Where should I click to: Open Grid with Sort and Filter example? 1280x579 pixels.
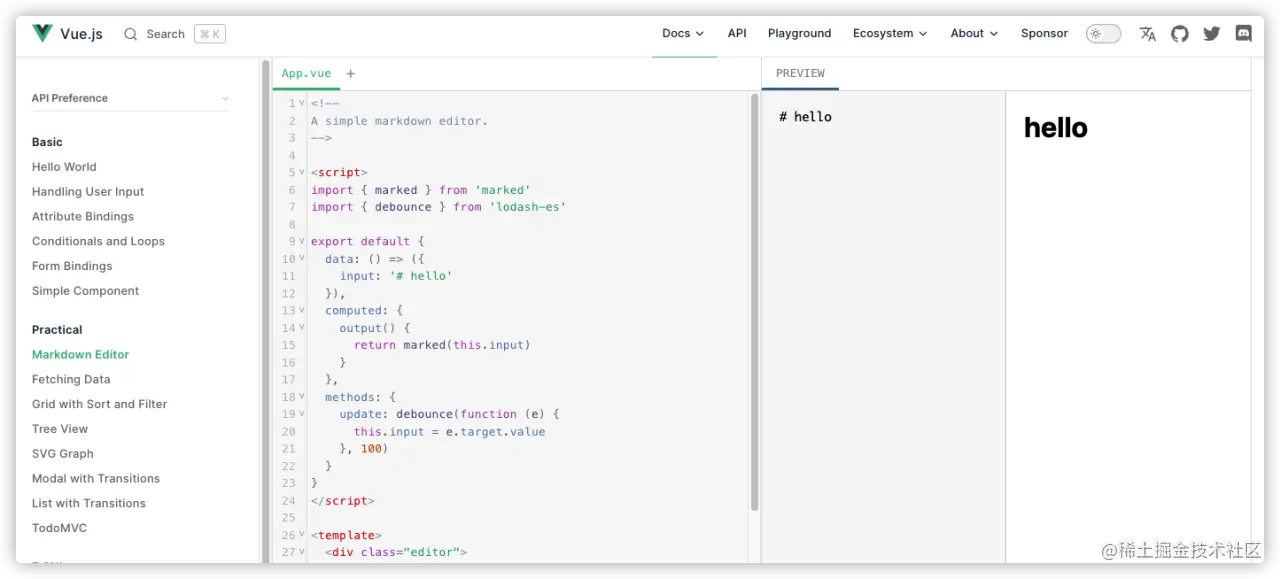tap(99, 404)
